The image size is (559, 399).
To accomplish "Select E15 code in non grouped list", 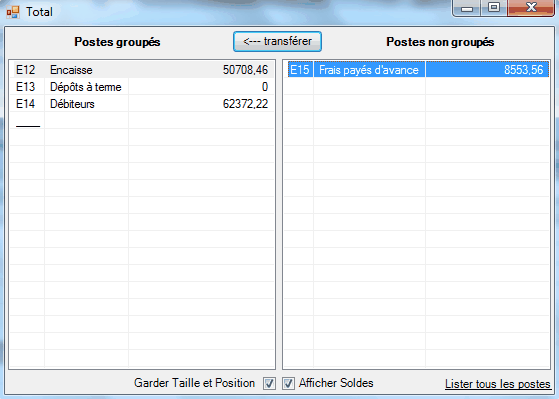I will tap(300, 70).
